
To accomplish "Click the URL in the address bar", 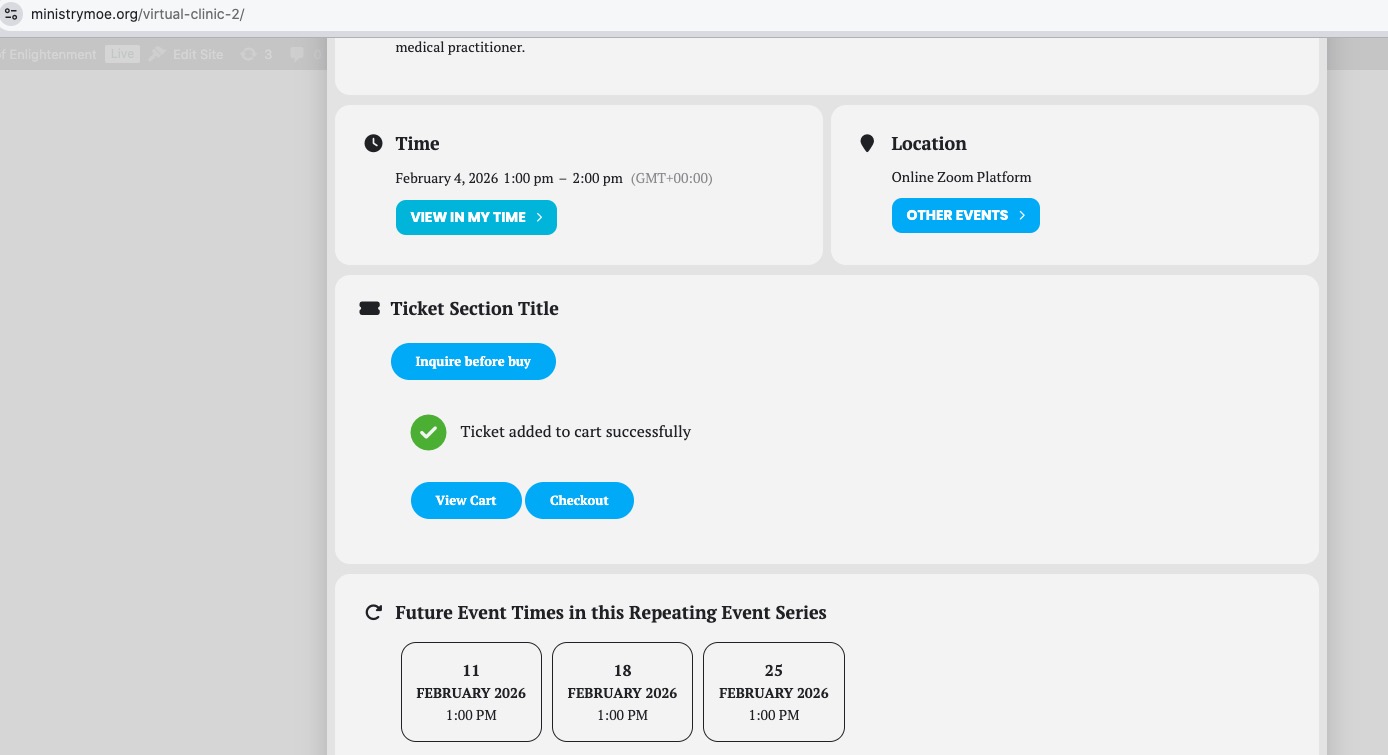I will (x=138, y=15).
